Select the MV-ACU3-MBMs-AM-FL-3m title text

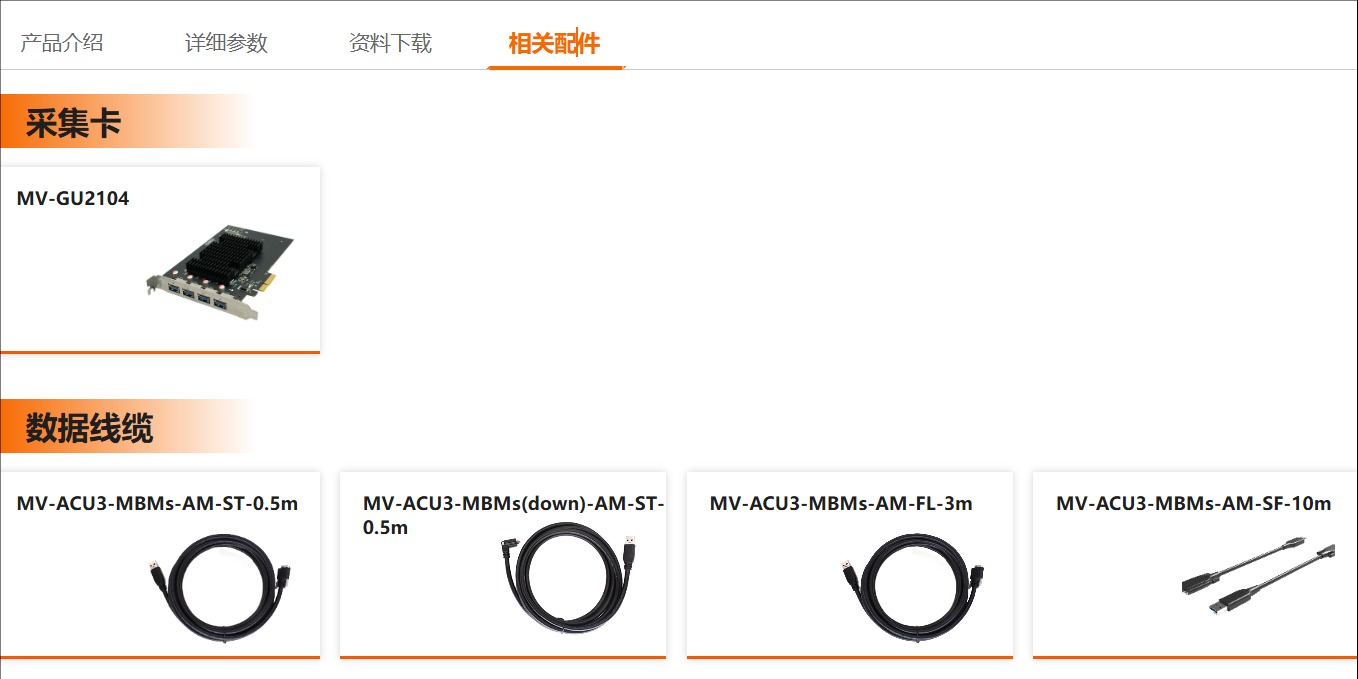(841, 503)
